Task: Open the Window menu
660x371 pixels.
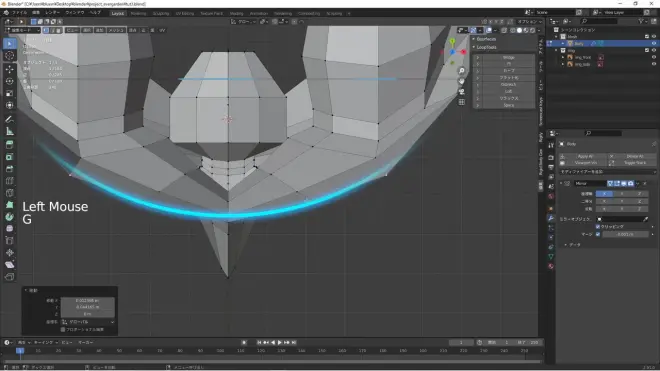Action: 75,13
